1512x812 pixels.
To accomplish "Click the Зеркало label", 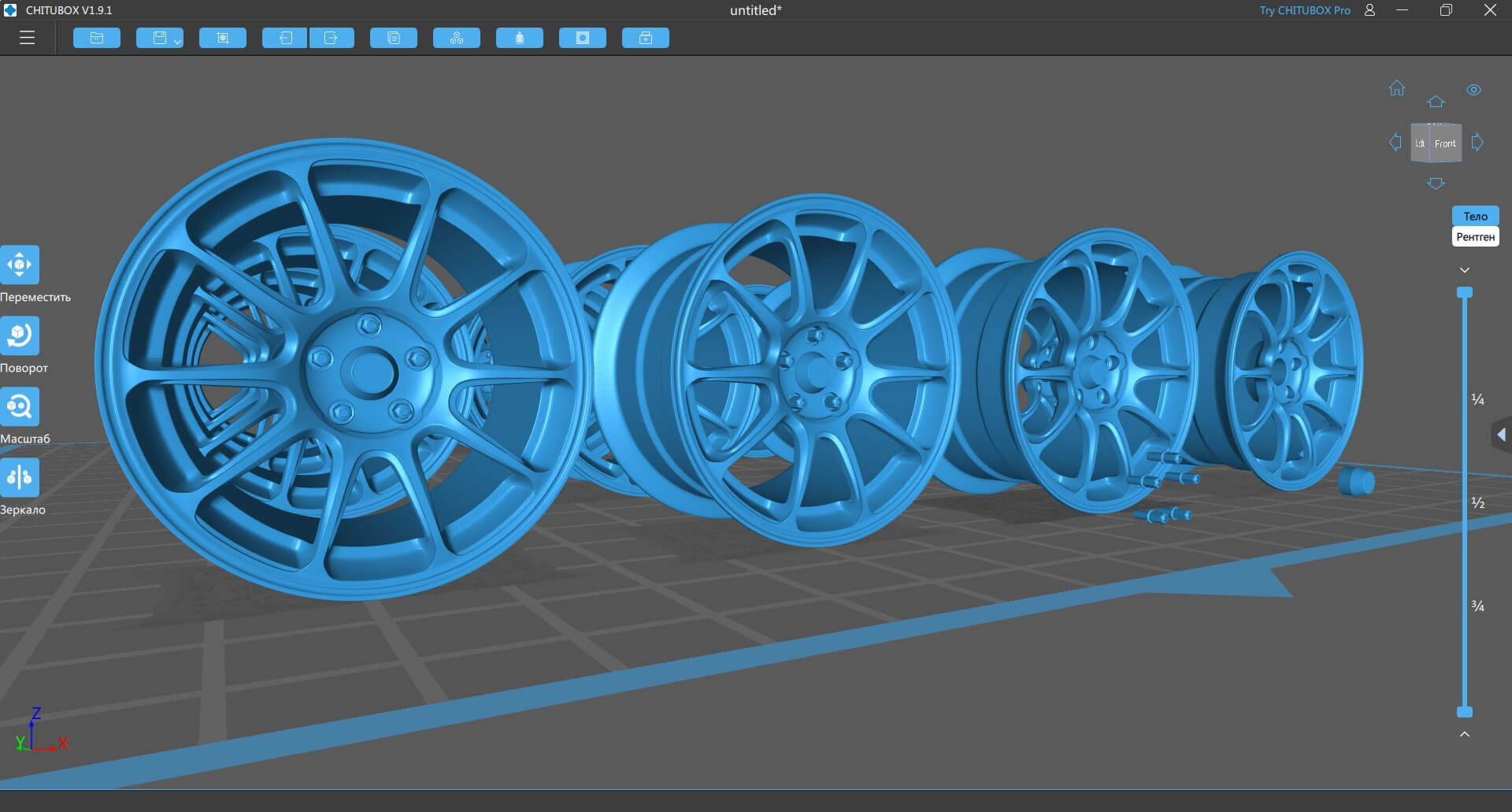I will (x=23, y=510).
